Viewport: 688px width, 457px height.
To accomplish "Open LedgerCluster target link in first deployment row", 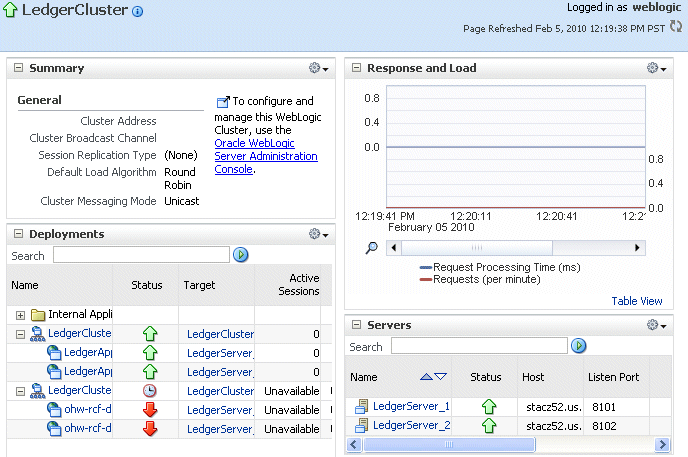I will (220, 334).
